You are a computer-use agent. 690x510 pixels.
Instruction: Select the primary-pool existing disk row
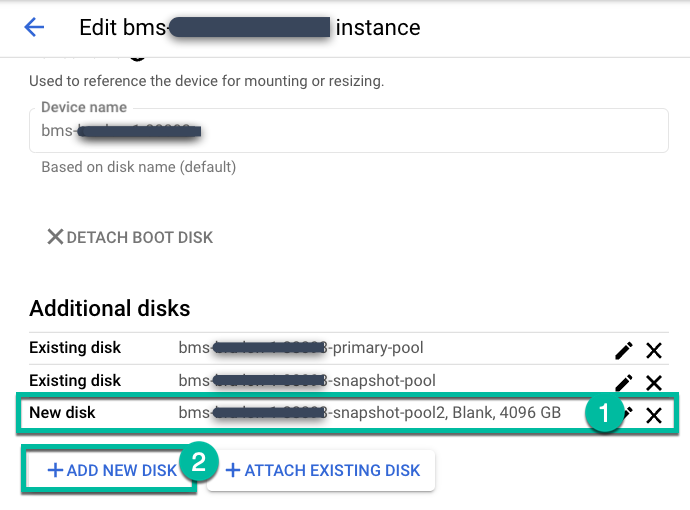(x=300, y=348)
